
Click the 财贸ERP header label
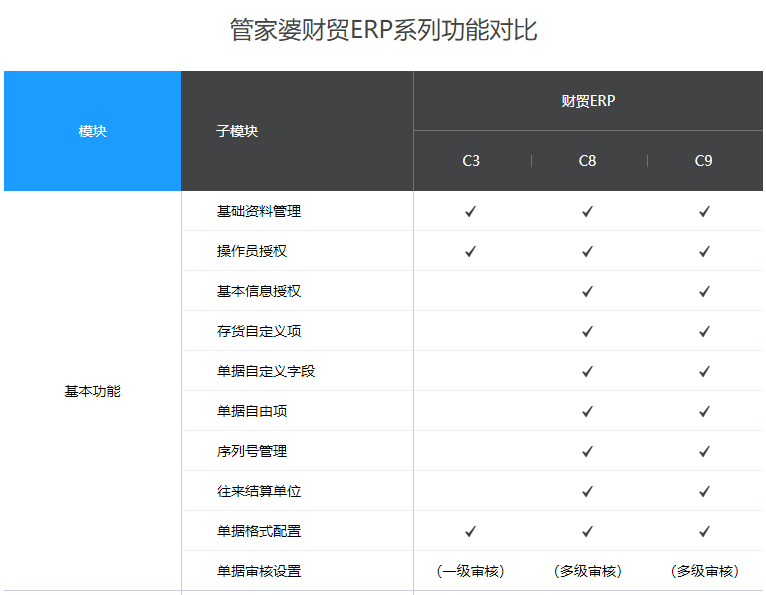pos(588,101)
